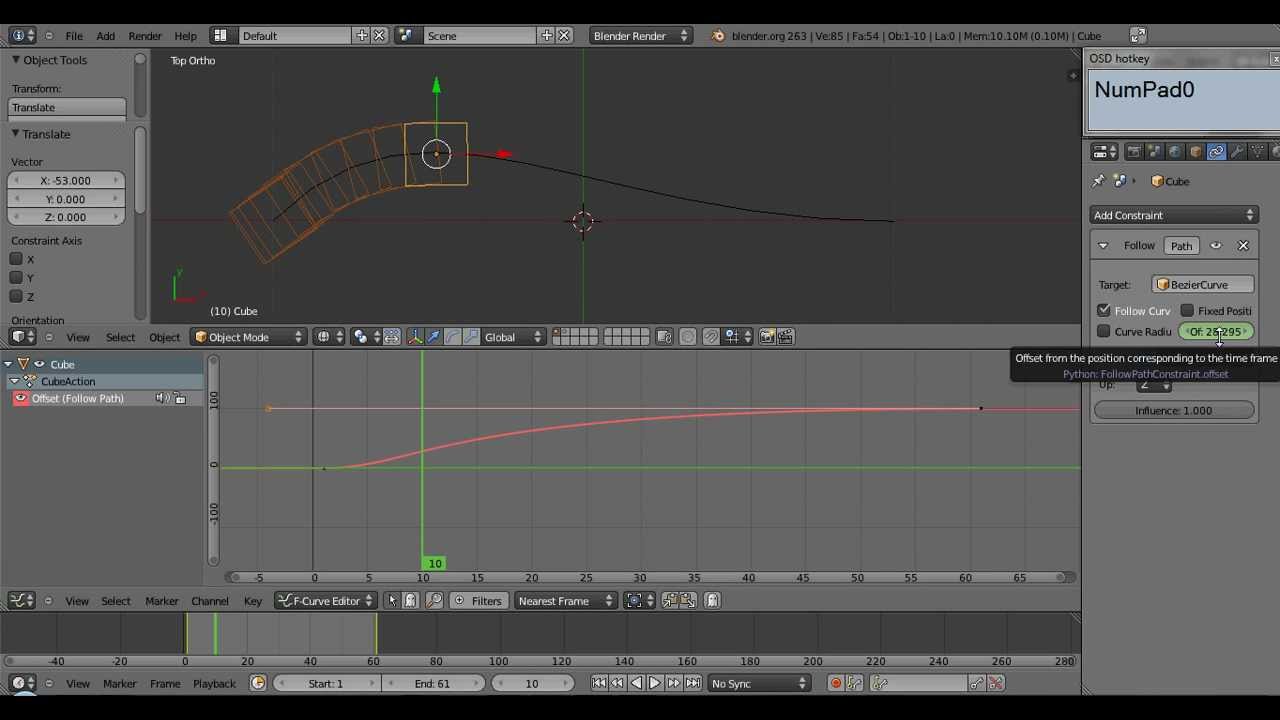1280x720 pixels.
Task: Open the Playback menu in timeline
Action: (214, 683)
